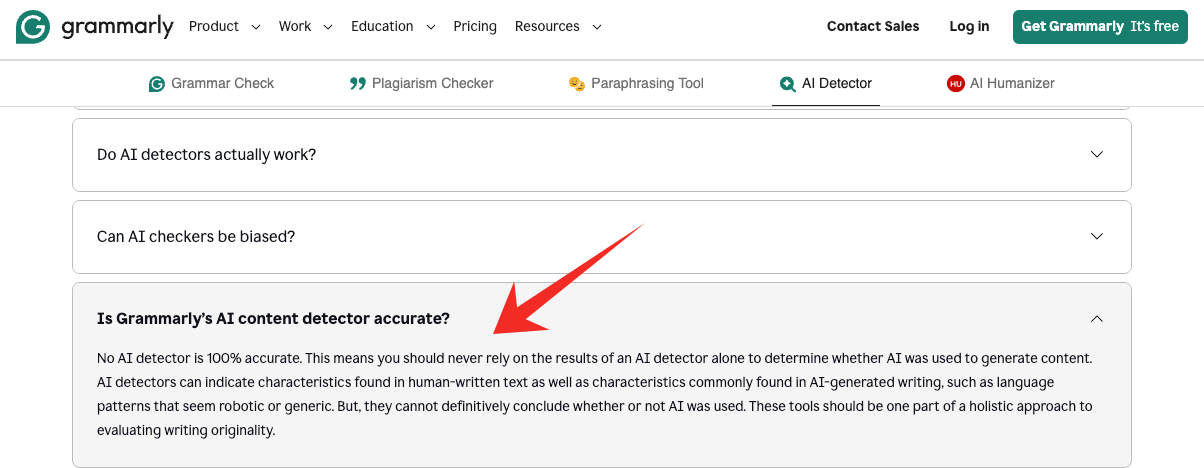The height and width of the screenshot is (468, 1204).
Task: Go to the AI Humanizer tab
Action: (1012, 84)
